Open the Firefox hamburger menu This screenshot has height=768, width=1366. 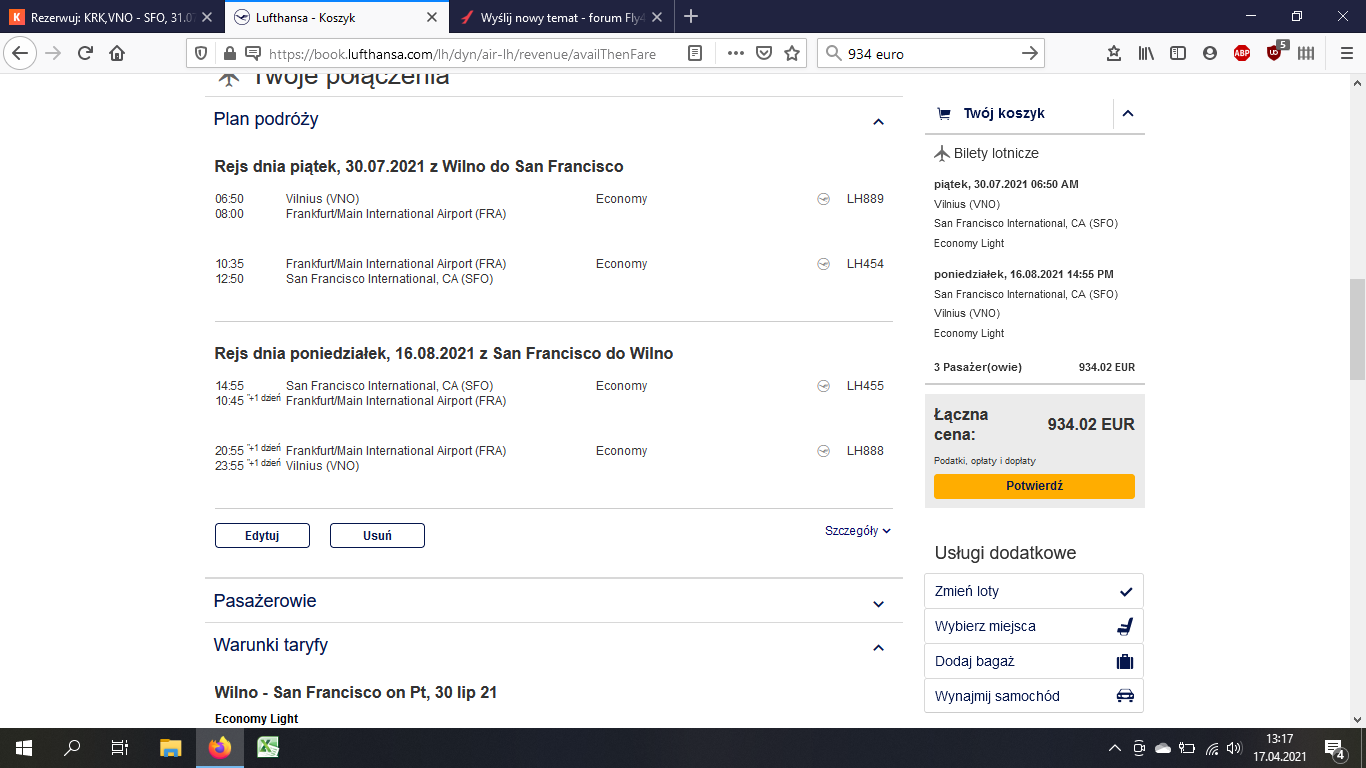pos(1346,54)
